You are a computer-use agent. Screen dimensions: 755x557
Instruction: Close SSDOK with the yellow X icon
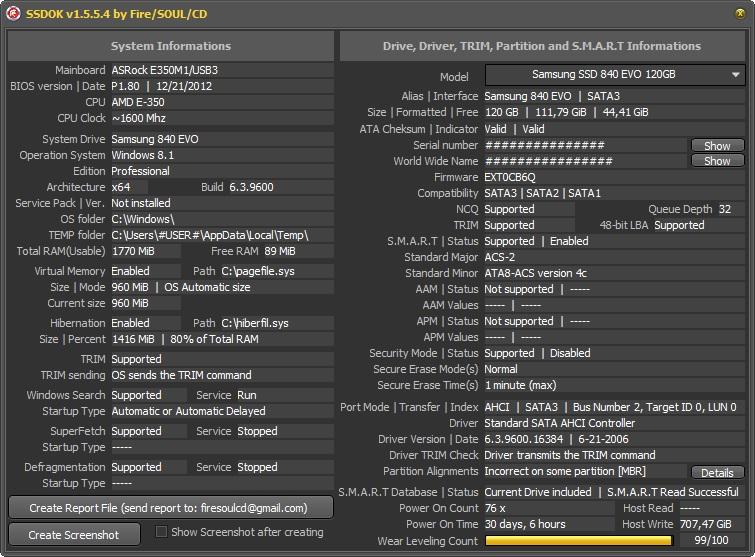pos(740,13)
